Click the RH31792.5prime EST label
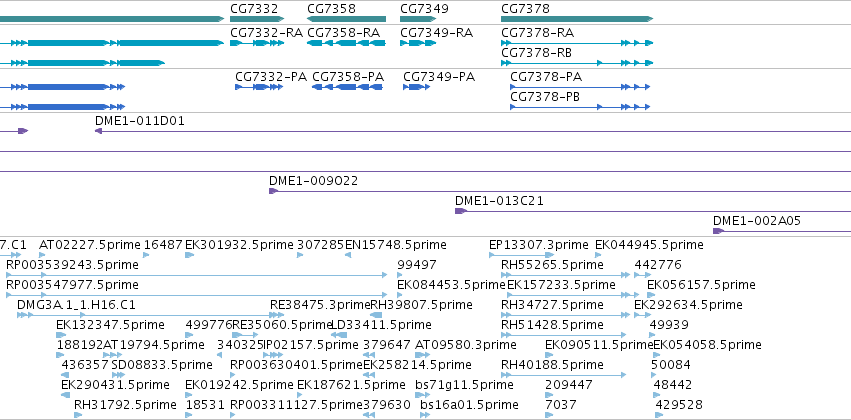Image resolution: width=851 pixels, height=420 pixels. click(x=125, y=405)
